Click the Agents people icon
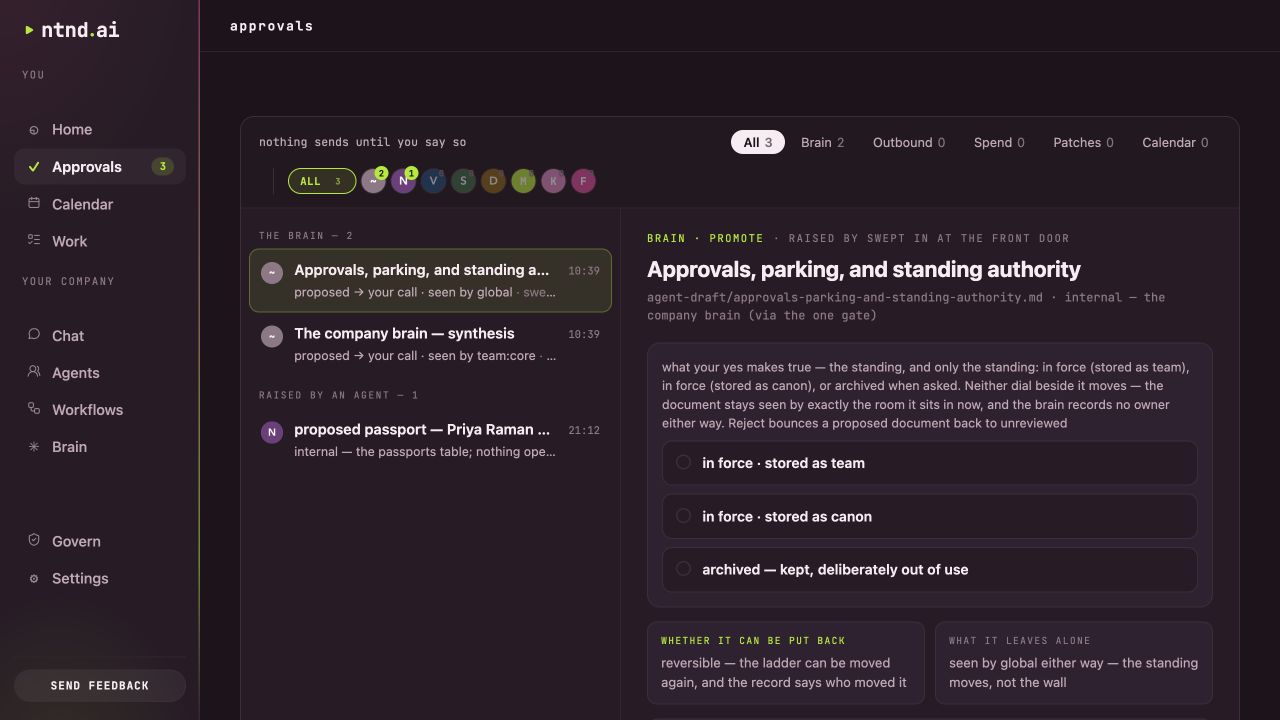 point(34,373)
